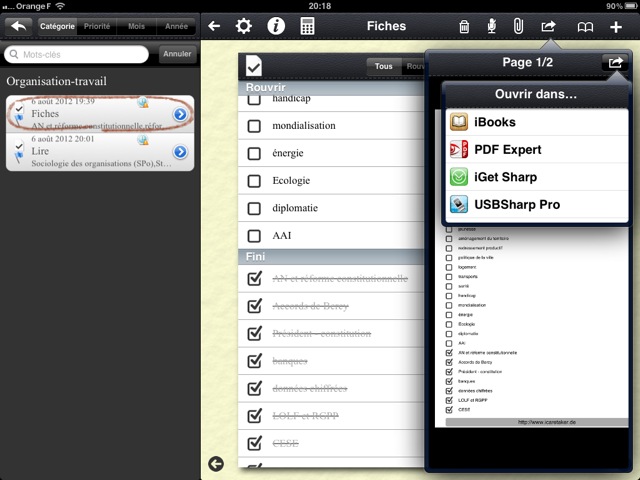The height and width of the screenshot is (480, 640).
Task: Tap the microphone recording icon
Action: click(491, 26)
